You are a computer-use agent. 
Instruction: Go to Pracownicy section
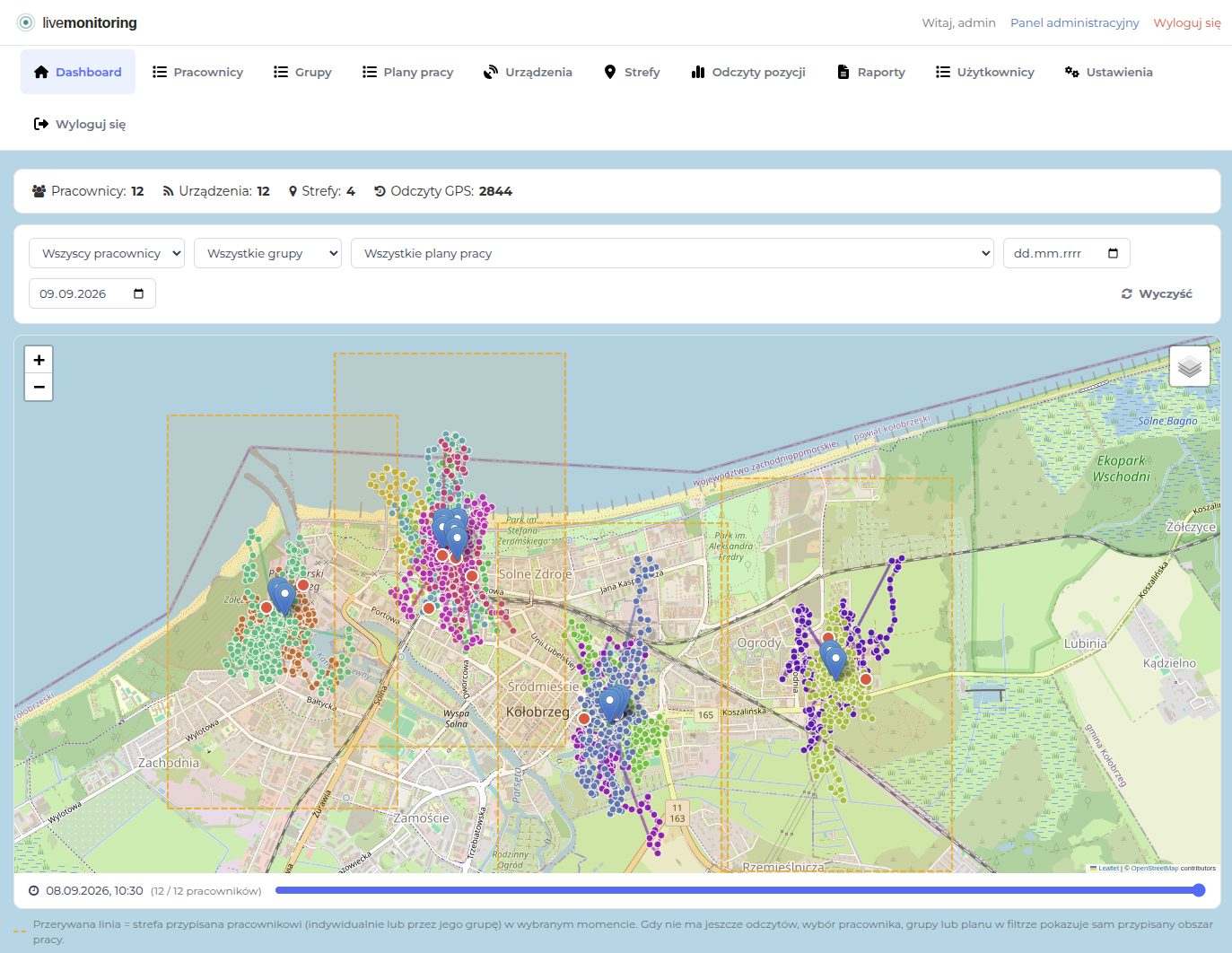click(x=197, y=72)
